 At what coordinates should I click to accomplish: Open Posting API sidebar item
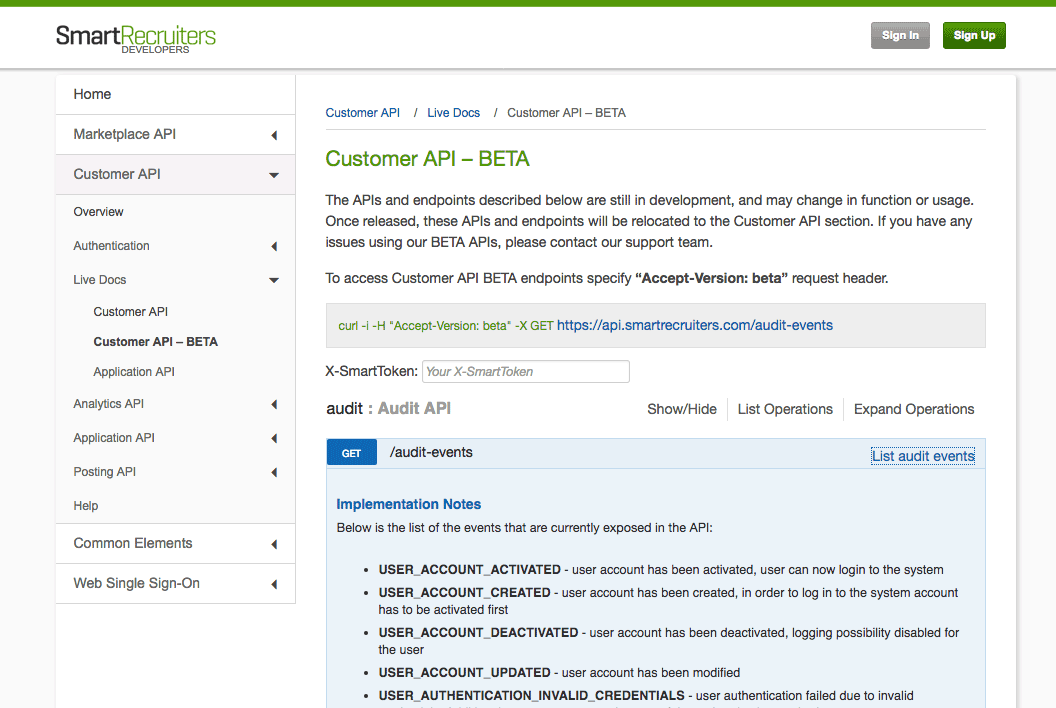click(104, 472)
